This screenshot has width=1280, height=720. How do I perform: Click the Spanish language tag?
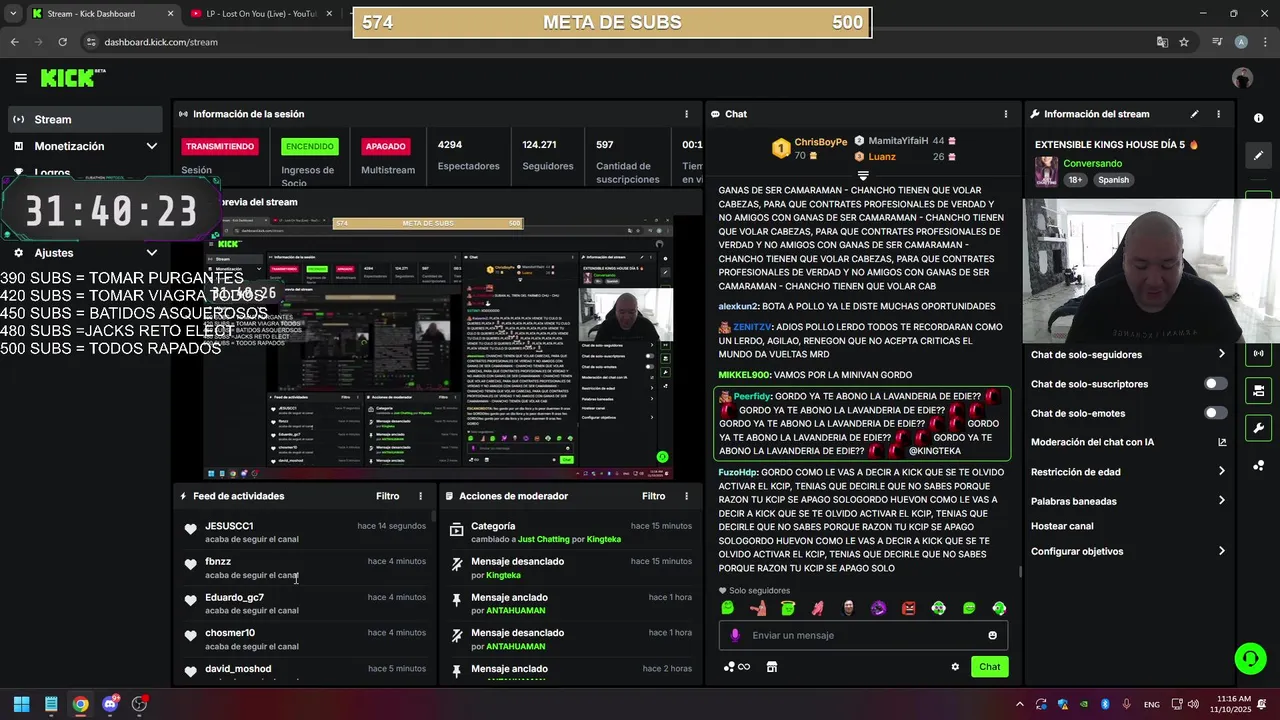click(x=1113, y=180)
